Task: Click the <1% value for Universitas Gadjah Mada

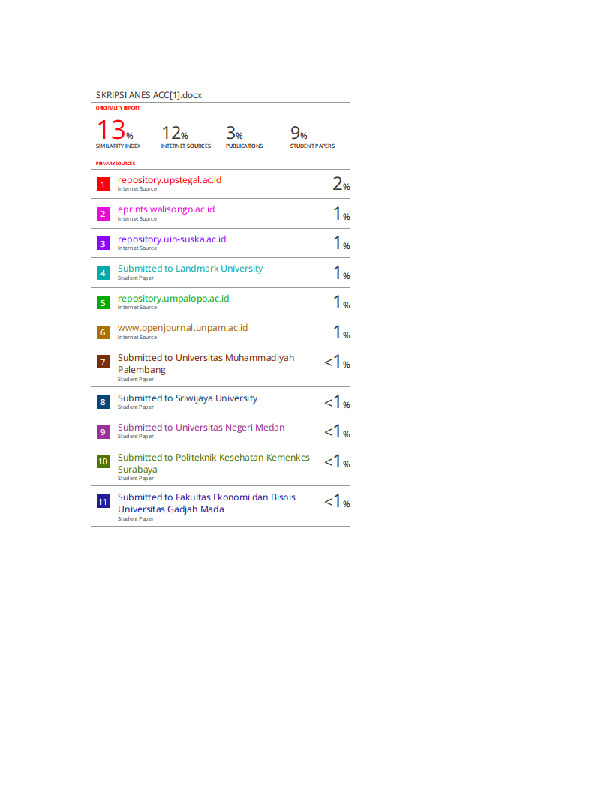Action: point(337,501)
